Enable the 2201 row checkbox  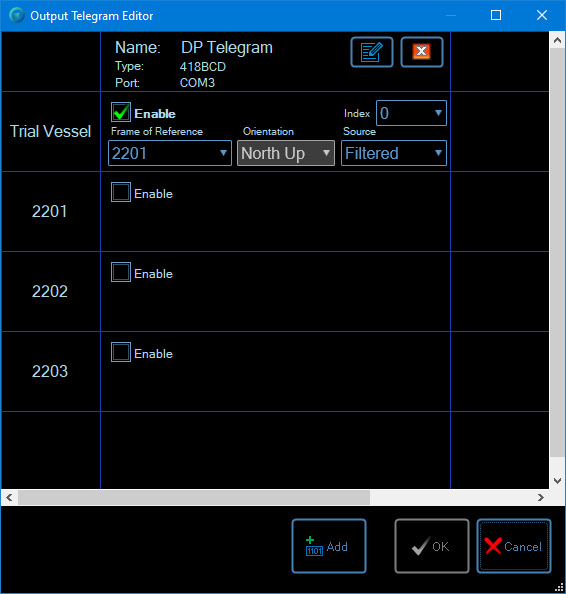pos(121,192)
